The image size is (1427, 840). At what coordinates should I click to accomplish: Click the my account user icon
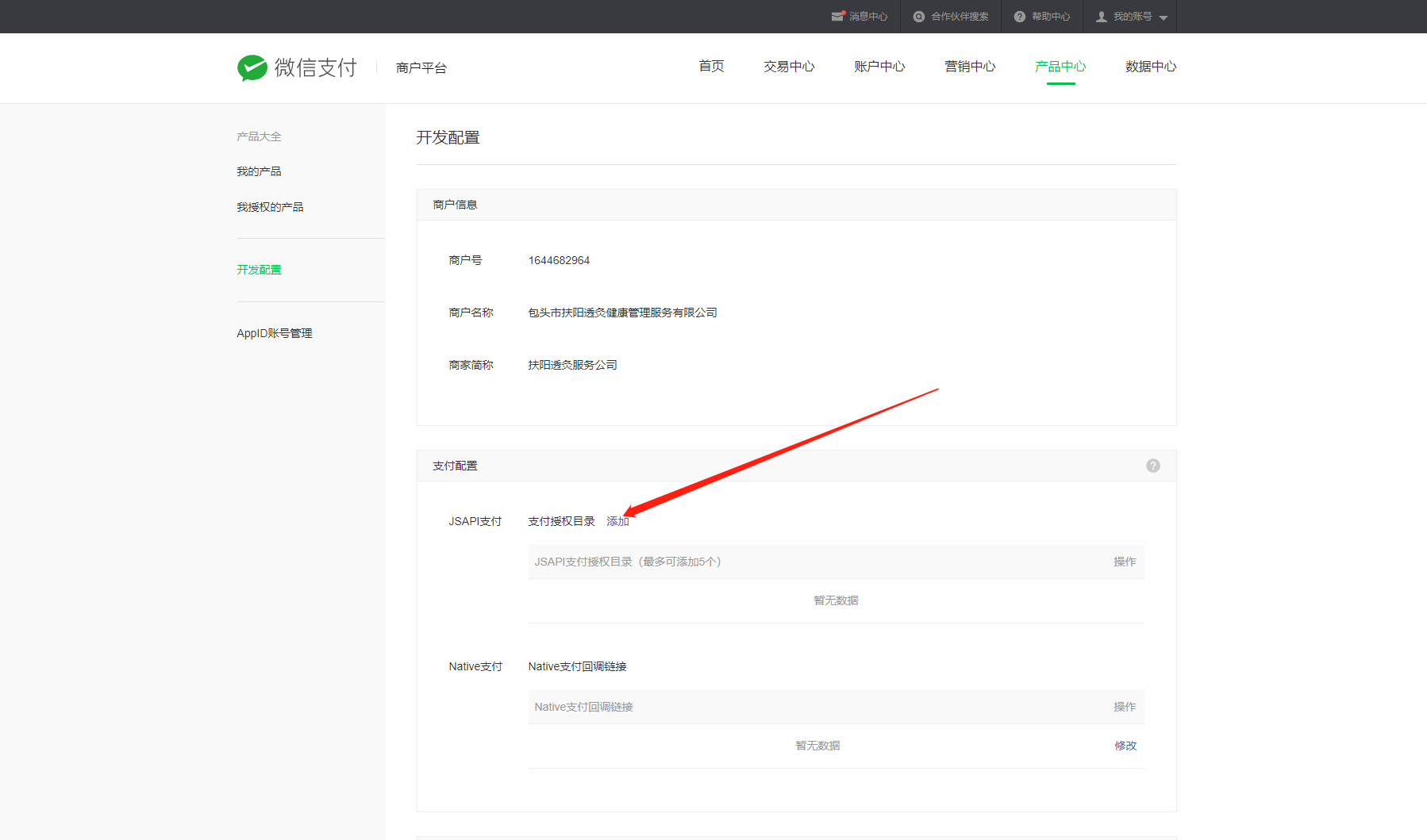pyautogui.click(x=1102, y=17)
